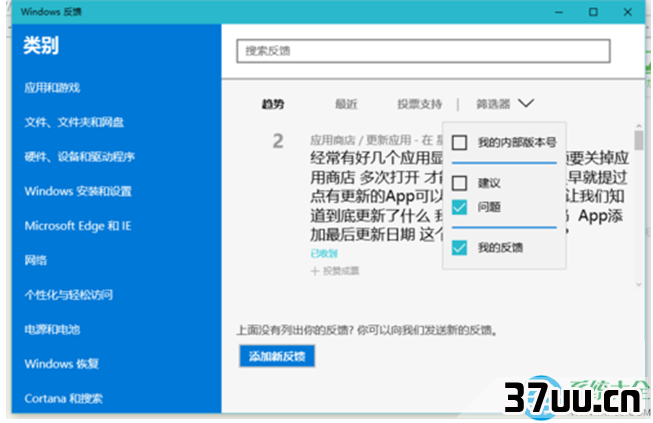Select 电源和电池 category

point(52,330)
